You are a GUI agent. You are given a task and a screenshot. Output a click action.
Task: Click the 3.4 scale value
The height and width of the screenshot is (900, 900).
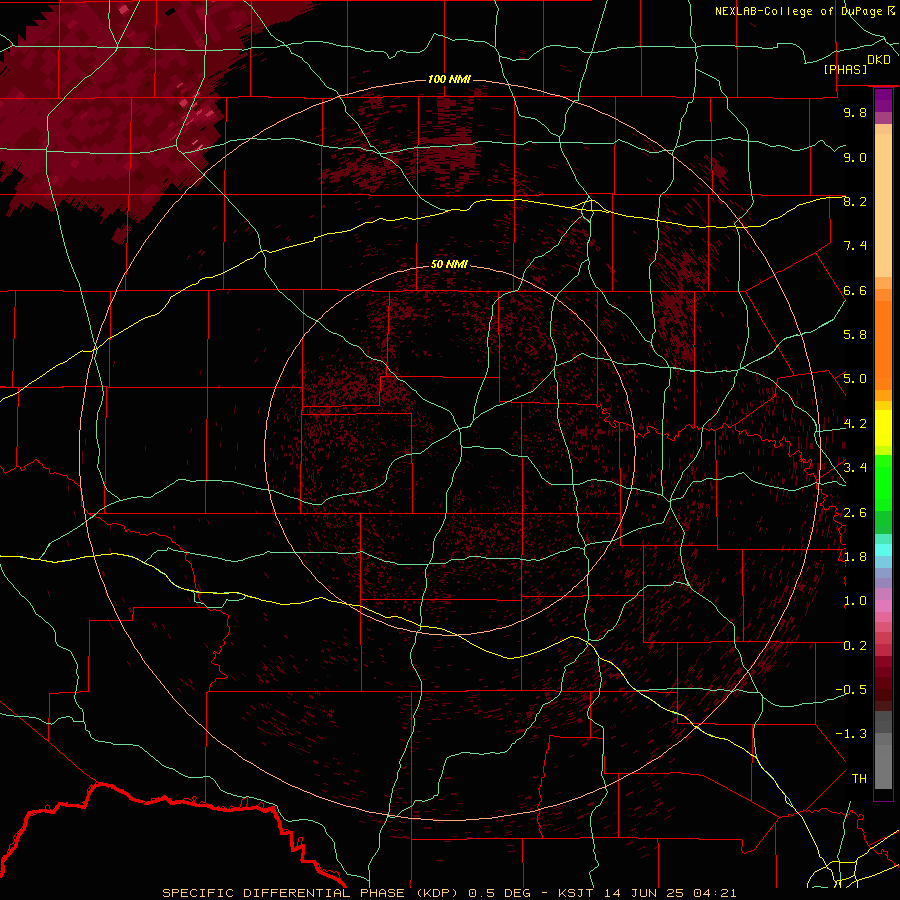click(x=855, y=468)
